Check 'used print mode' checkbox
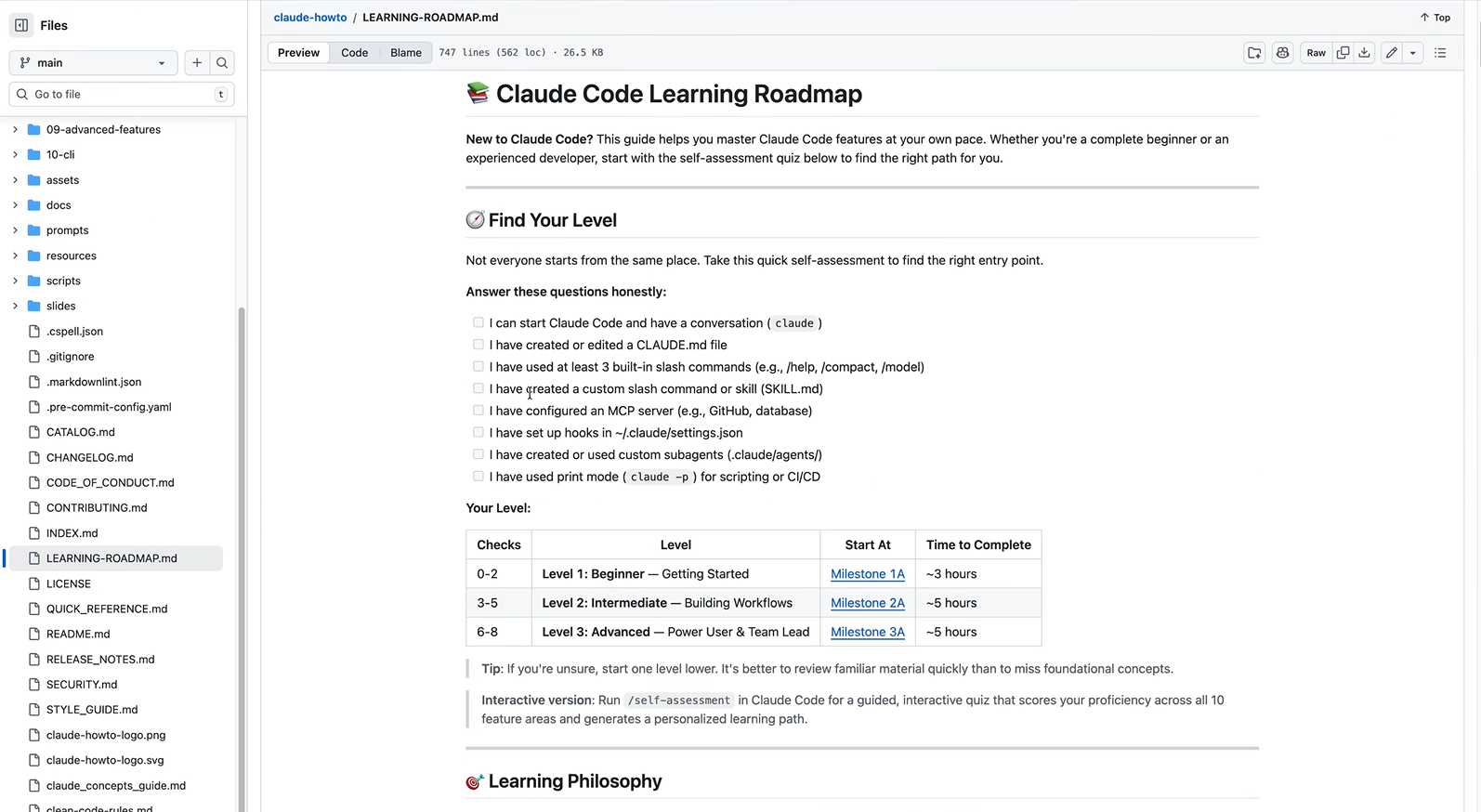Screen dimensions: 1481x812 point(478,476)
